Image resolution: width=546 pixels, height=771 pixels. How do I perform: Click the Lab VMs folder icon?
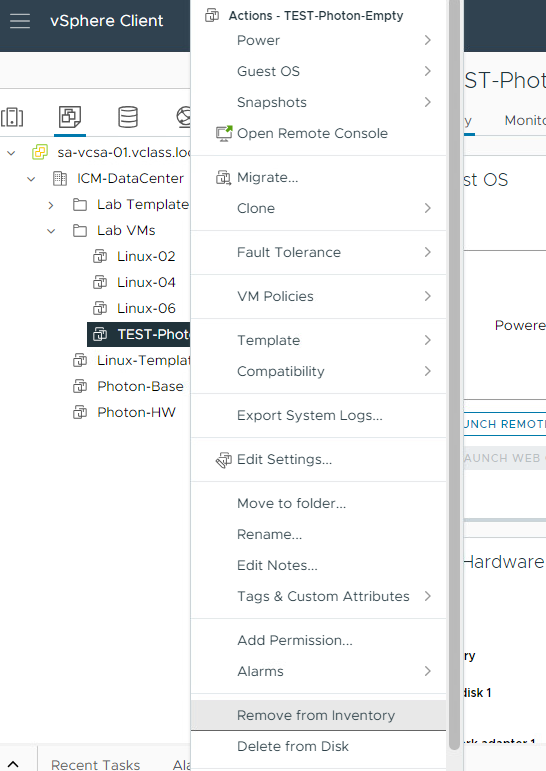tap(80, 231)
